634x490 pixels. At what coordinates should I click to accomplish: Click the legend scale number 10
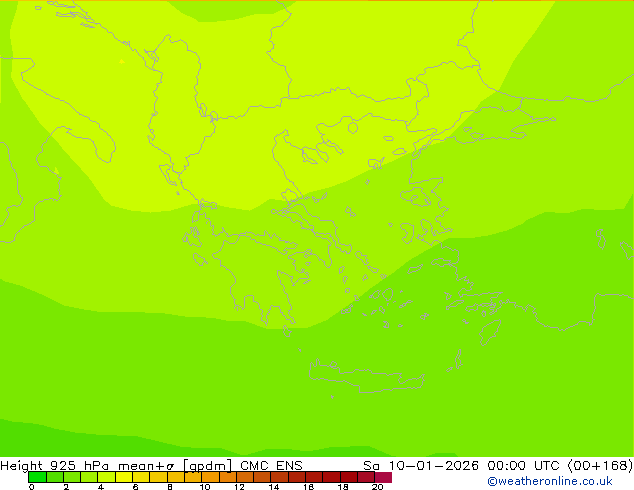click(x=205, y=487)
